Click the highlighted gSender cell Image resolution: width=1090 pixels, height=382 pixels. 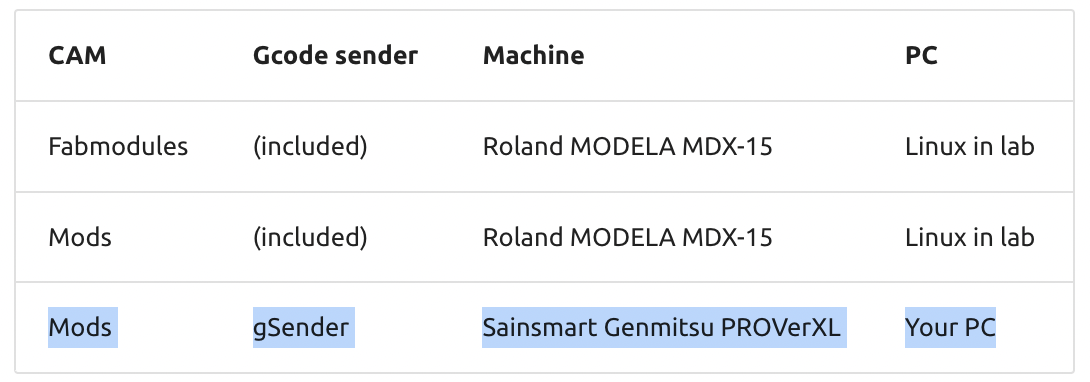tap(304, 327)
